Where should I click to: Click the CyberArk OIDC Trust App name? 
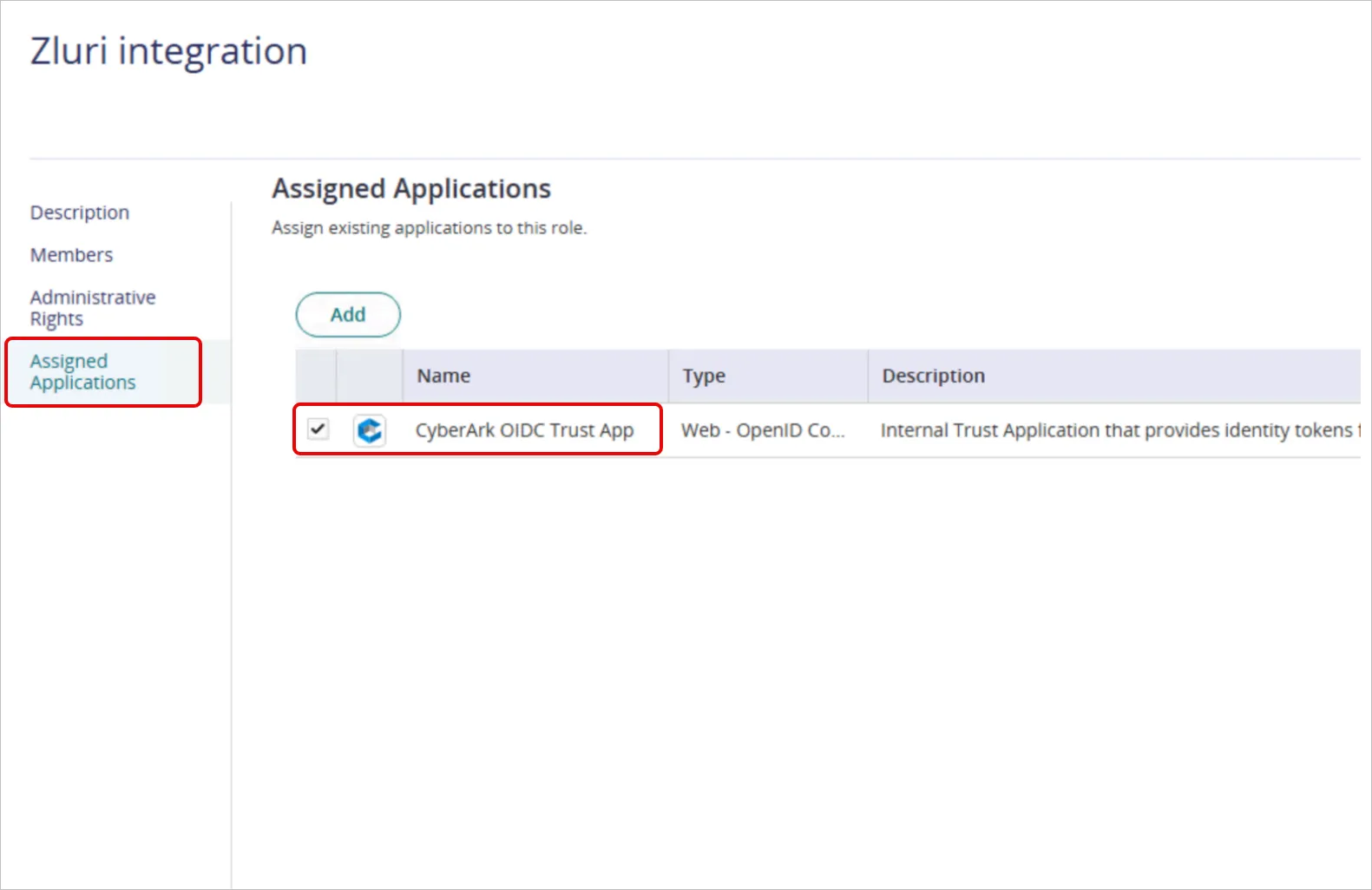coord(524,430)
